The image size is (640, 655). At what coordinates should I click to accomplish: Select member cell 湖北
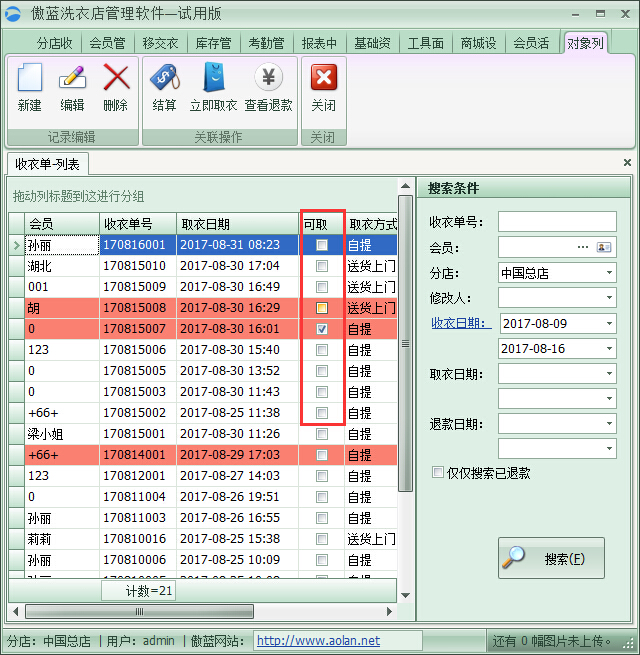(62, 266)
